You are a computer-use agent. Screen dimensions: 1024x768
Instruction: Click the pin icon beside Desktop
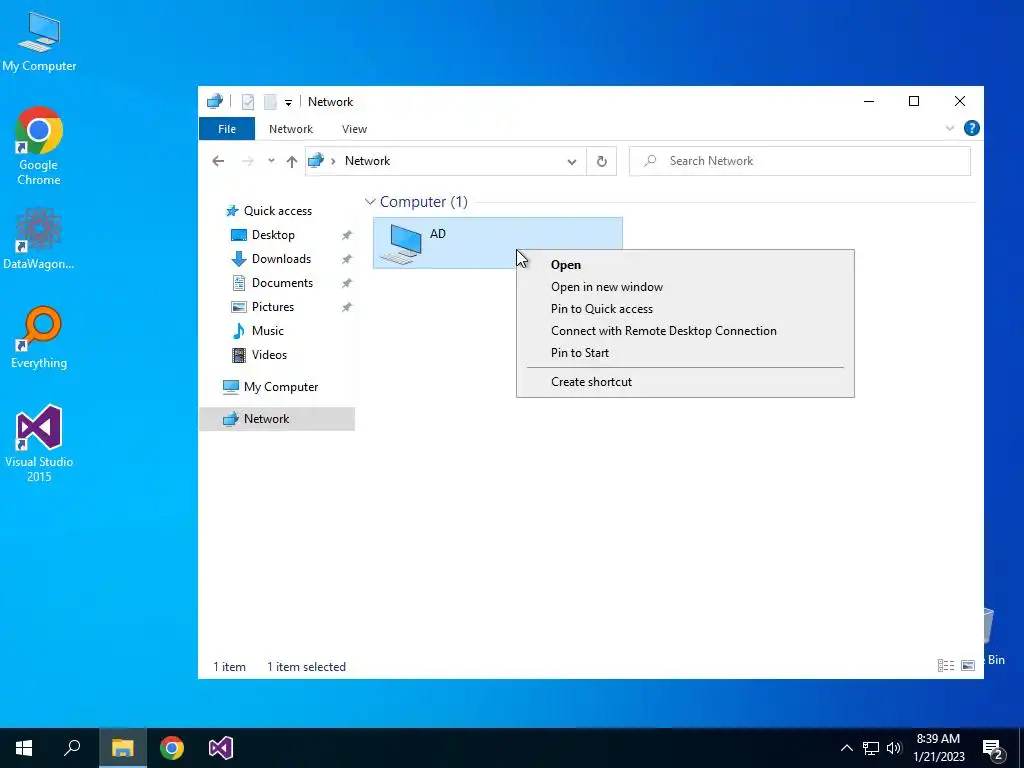click(x=347, y=235)
